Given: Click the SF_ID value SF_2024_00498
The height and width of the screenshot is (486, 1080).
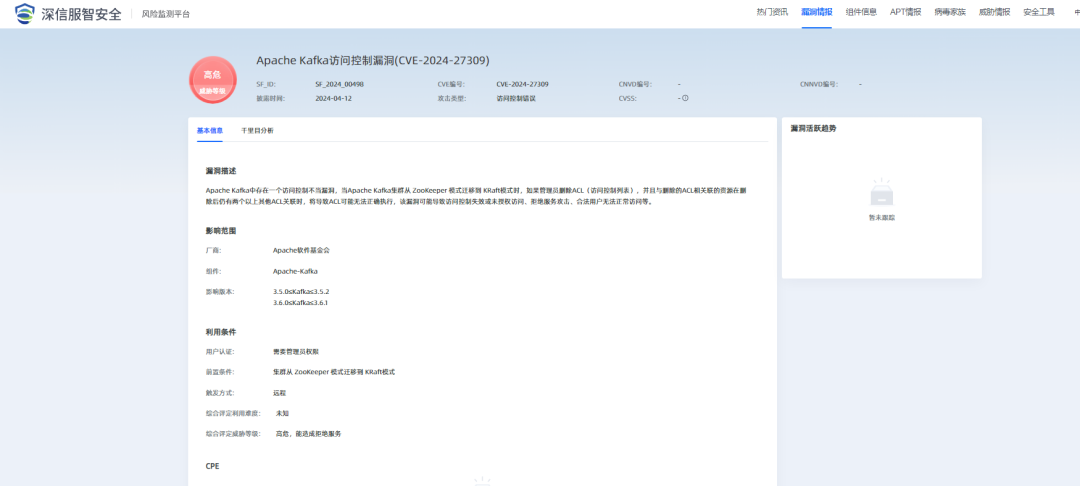Looking at the screenshot, I should (340, 84).
